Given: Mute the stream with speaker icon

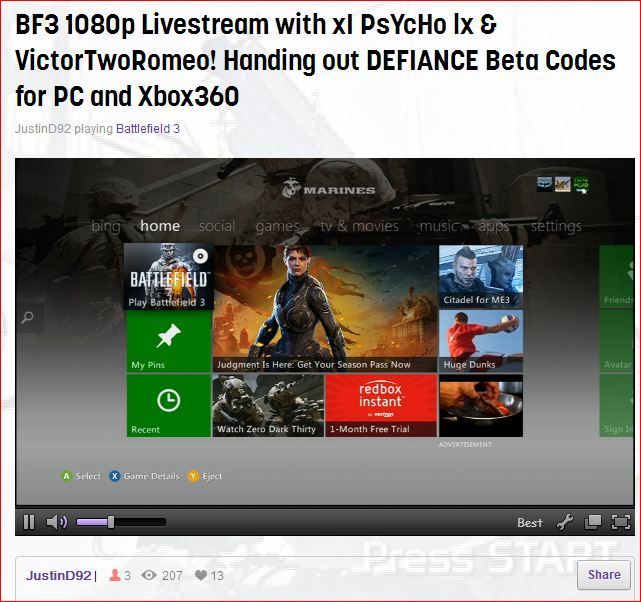Looking at the screenshot, I should (56, 522).
